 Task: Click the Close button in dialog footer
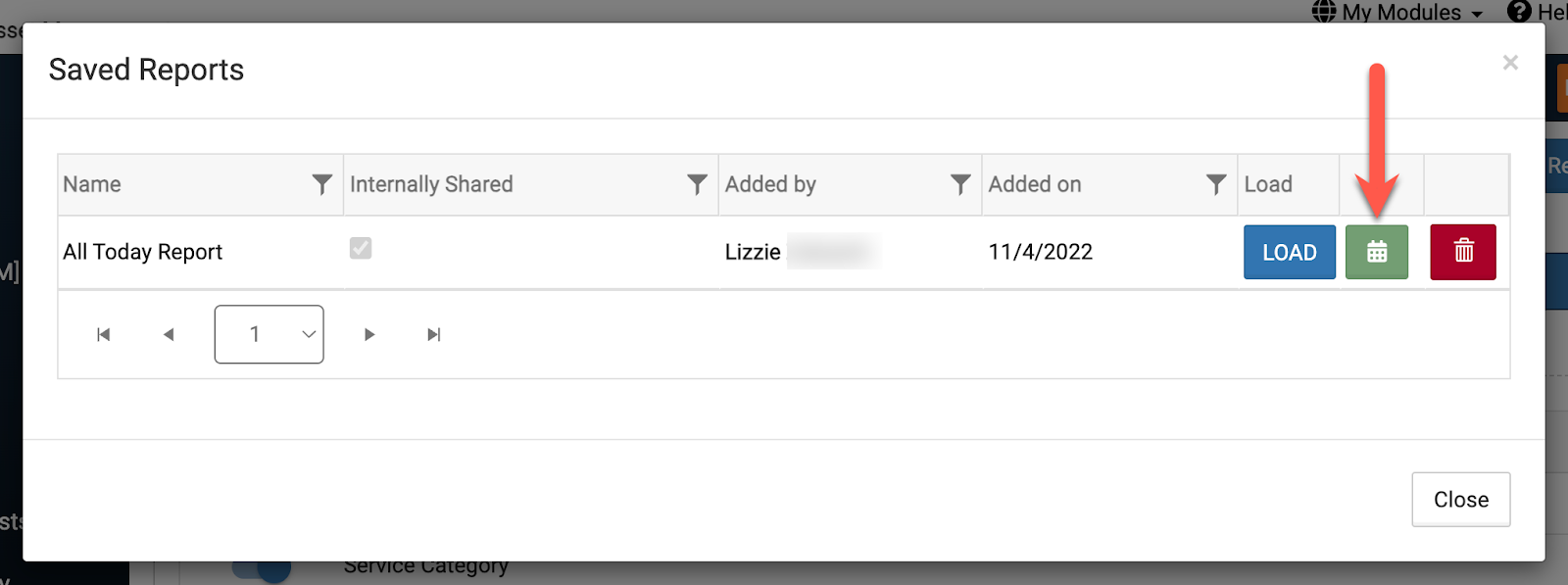(x=1460, y=500)
